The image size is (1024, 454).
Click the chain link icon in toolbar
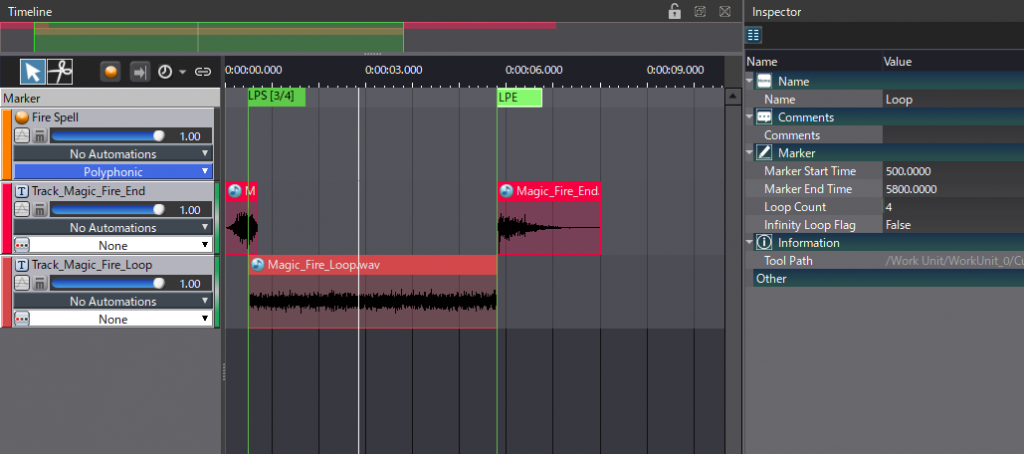[203, 72]
